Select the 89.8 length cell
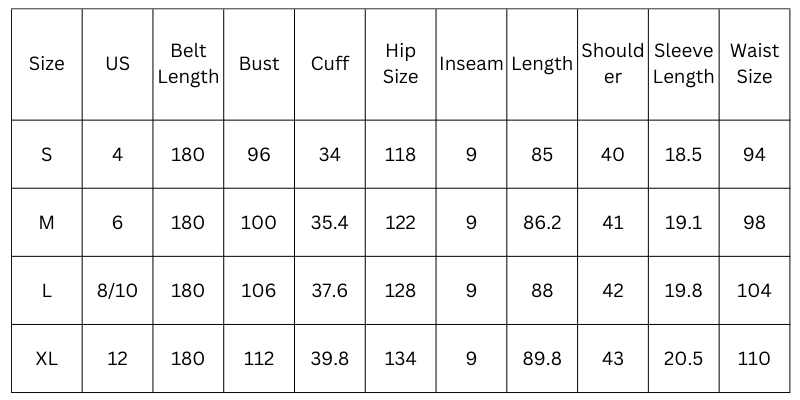This screenshot has height=400, width=800. pos(542,358)
